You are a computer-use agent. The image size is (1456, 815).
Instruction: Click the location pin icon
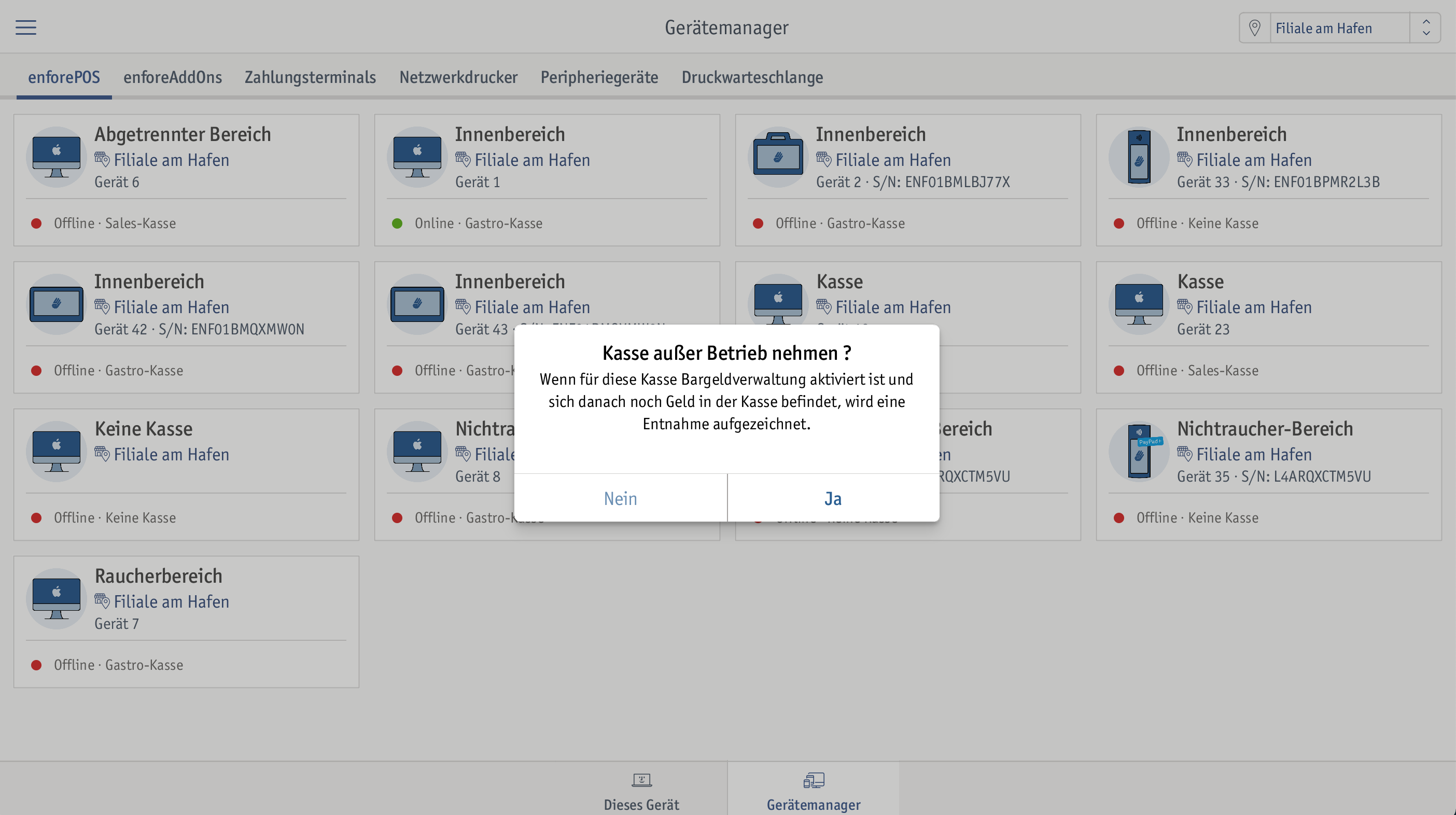(x=1254, y=27)
